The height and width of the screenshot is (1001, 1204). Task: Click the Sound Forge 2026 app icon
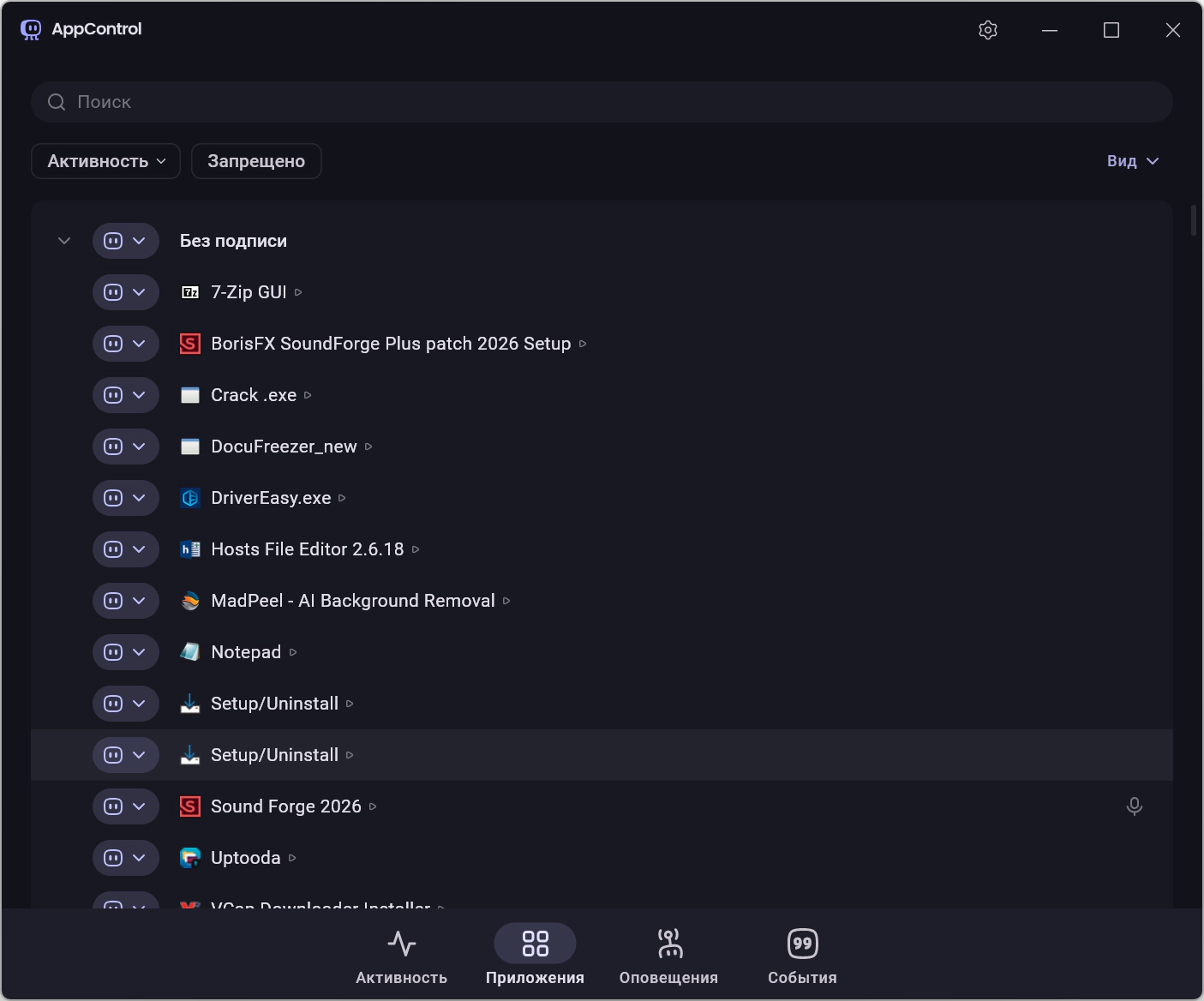[x=190, y=806]
